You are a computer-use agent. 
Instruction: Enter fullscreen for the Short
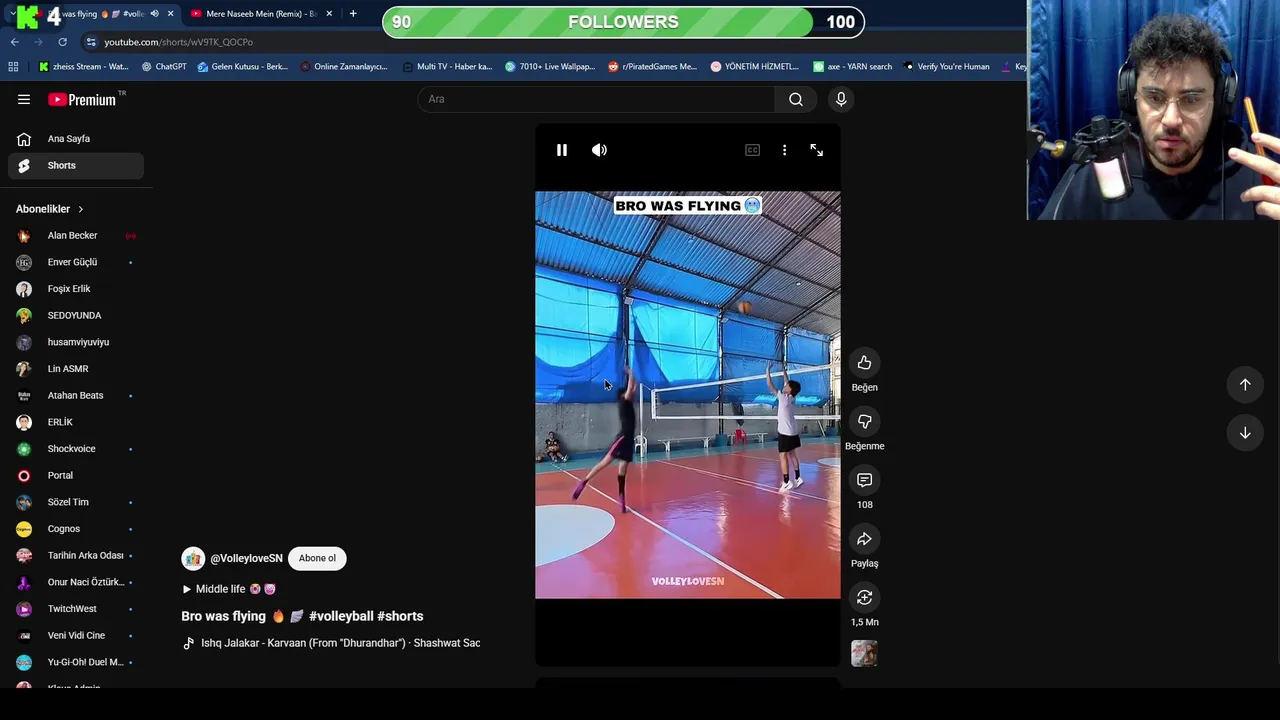[817, 150]
